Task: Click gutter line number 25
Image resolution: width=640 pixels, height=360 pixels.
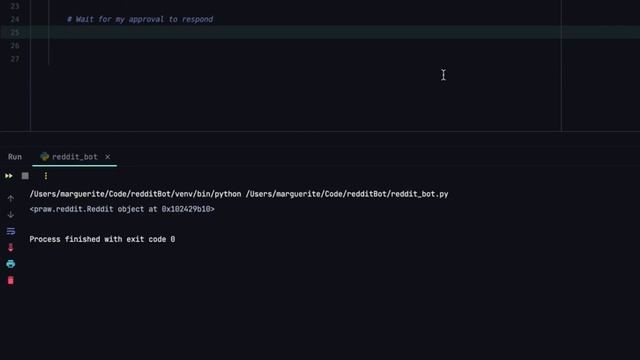Action: tap(15, 33)
